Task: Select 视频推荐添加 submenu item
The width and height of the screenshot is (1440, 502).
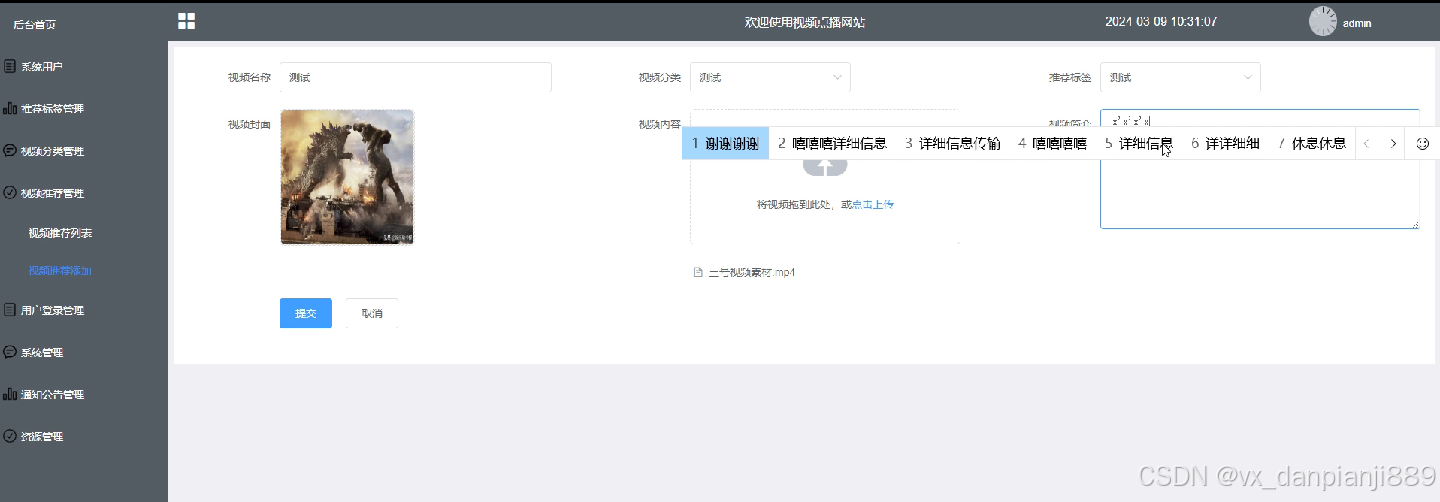Action: [x=60, y=270]
